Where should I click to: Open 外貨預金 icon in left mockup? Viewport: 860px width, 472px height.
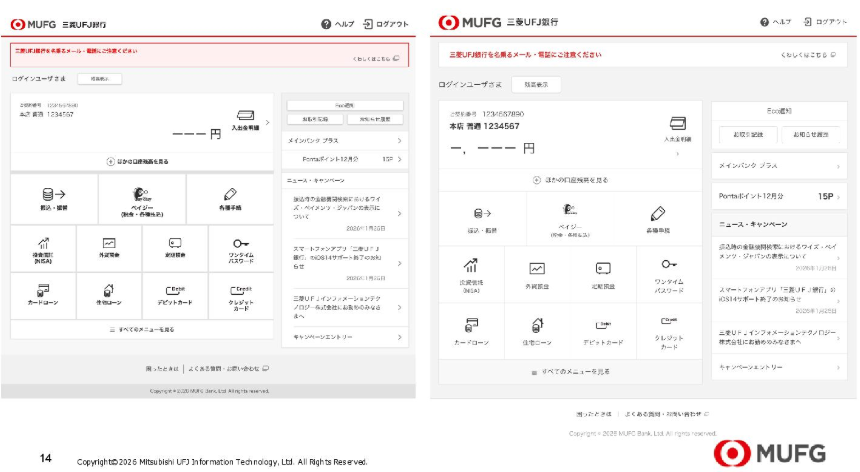pos(109,243)
